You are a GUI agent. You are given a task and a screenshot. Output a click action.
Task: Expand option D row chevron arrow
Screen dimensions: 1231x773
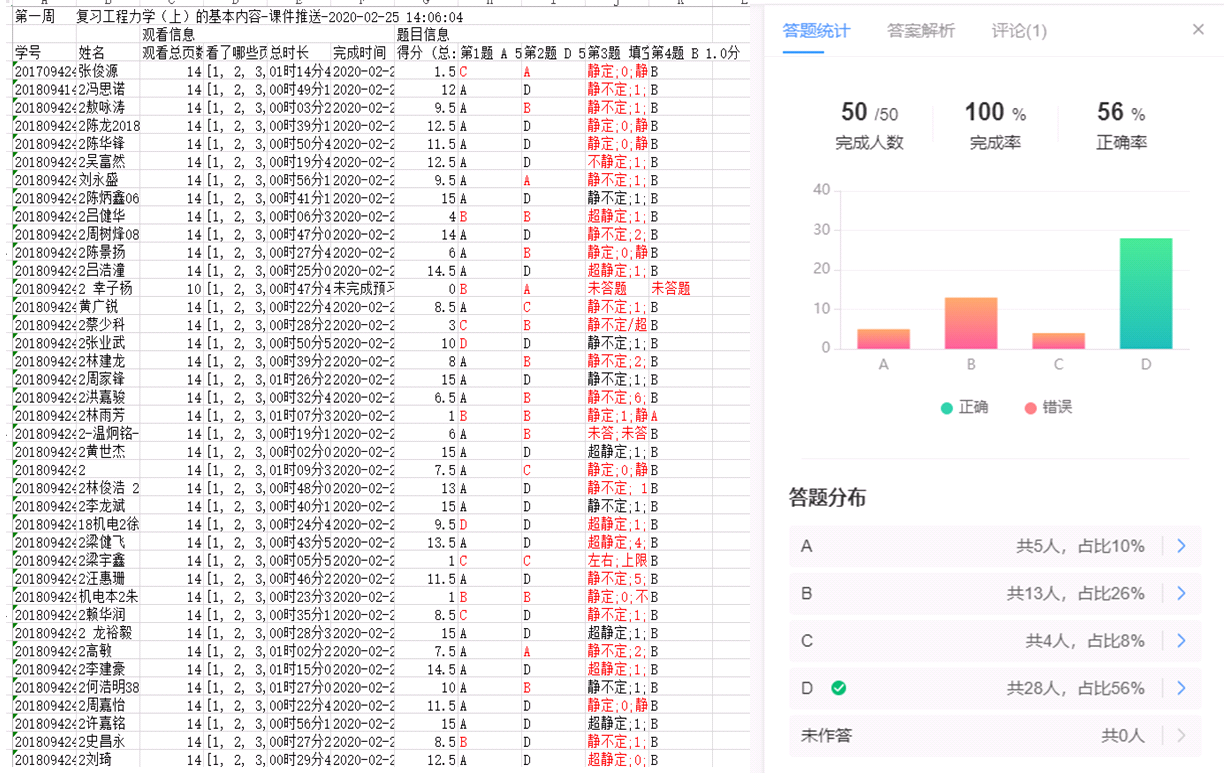[1181, 688]
